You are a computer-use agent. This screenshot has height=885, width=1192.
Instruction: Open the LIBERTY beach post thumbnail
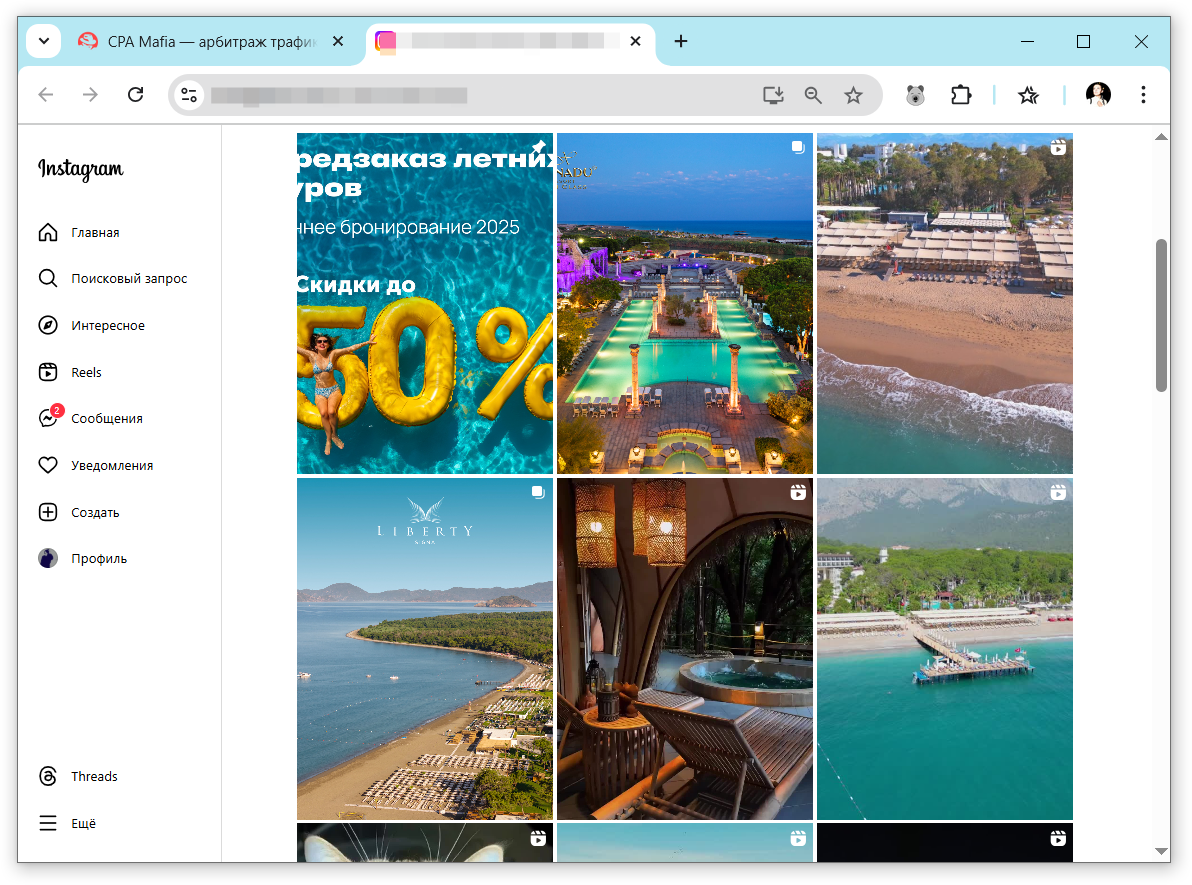(x=425, y=649)
